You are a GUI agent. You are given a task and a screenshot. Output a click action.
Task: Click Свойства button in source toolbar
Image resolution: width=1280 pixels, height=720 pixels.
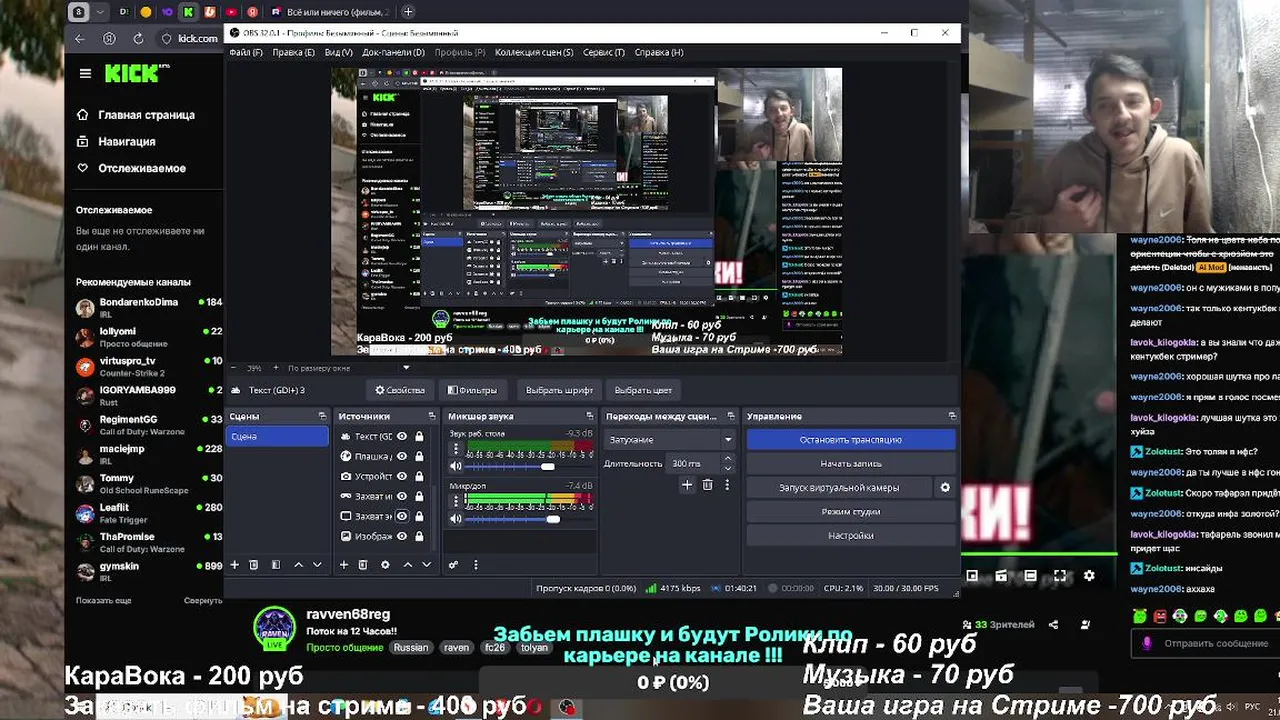click(400, 390)
